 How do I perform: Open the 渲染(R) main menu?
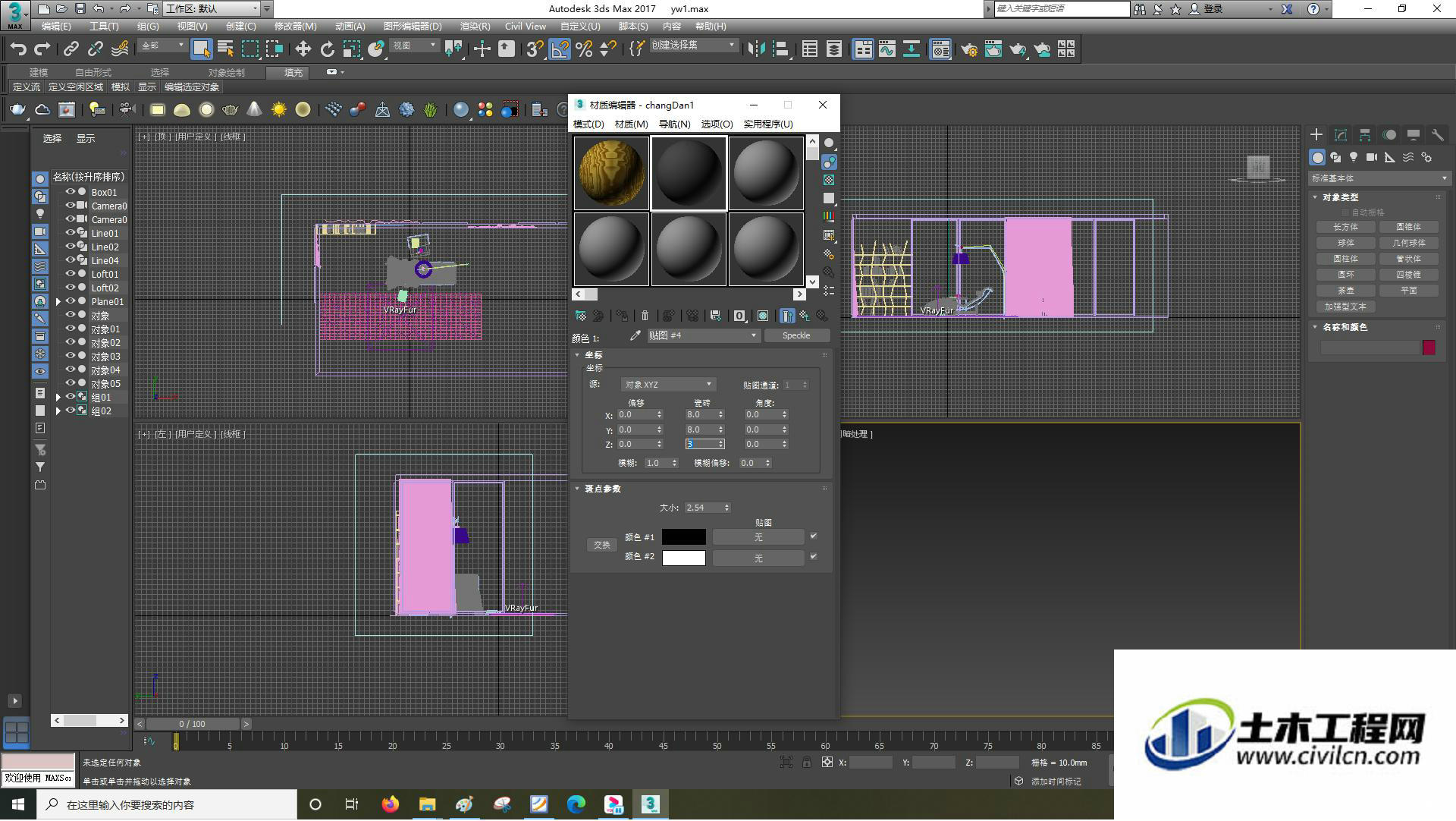[x=475, y=27]
